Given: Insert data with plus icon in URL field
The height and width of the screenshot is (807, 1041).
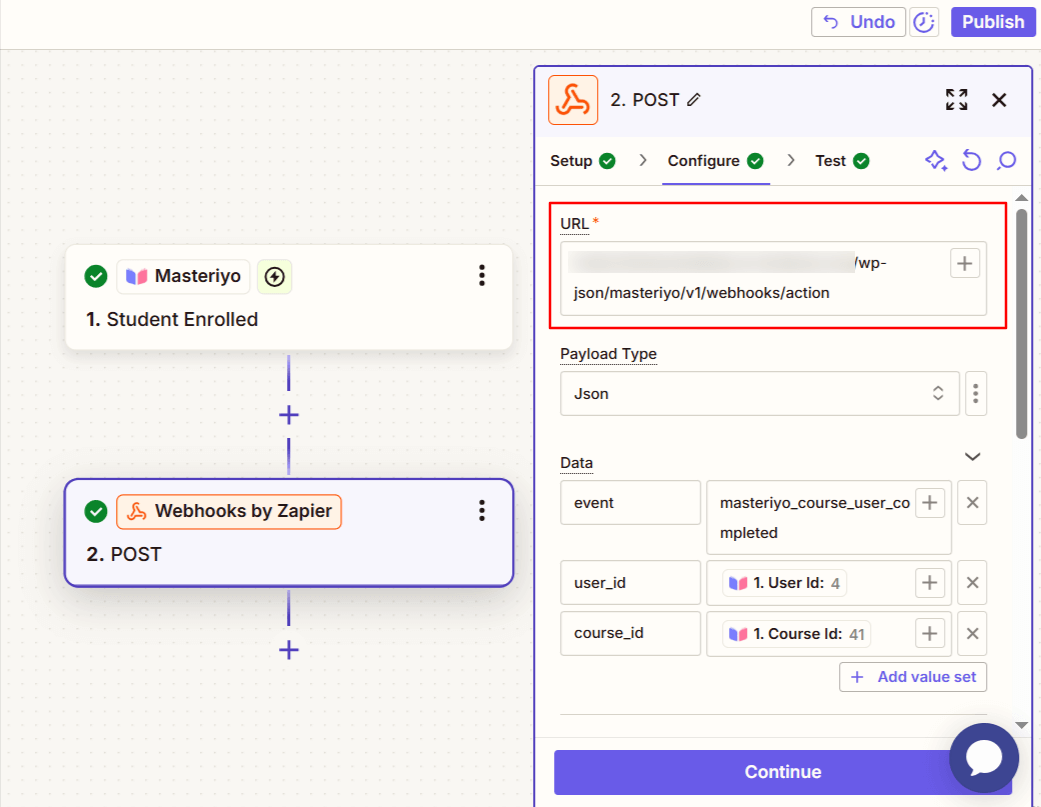Looking at the screenshot, I should pos(965,263).
